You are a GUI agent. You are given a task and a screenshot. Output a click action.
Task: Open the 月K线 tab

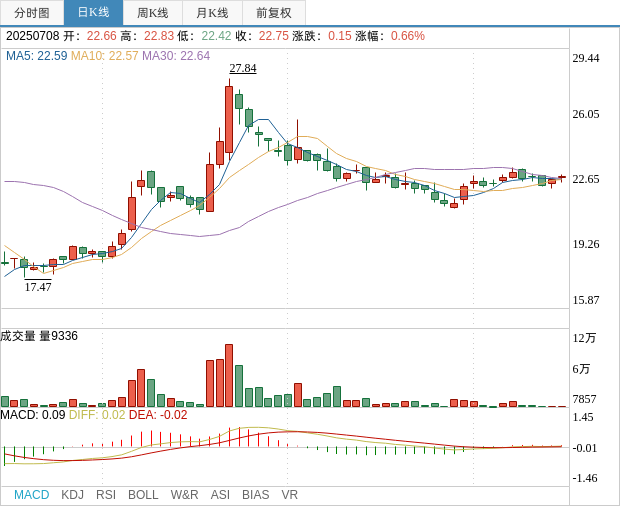[212, 13]
